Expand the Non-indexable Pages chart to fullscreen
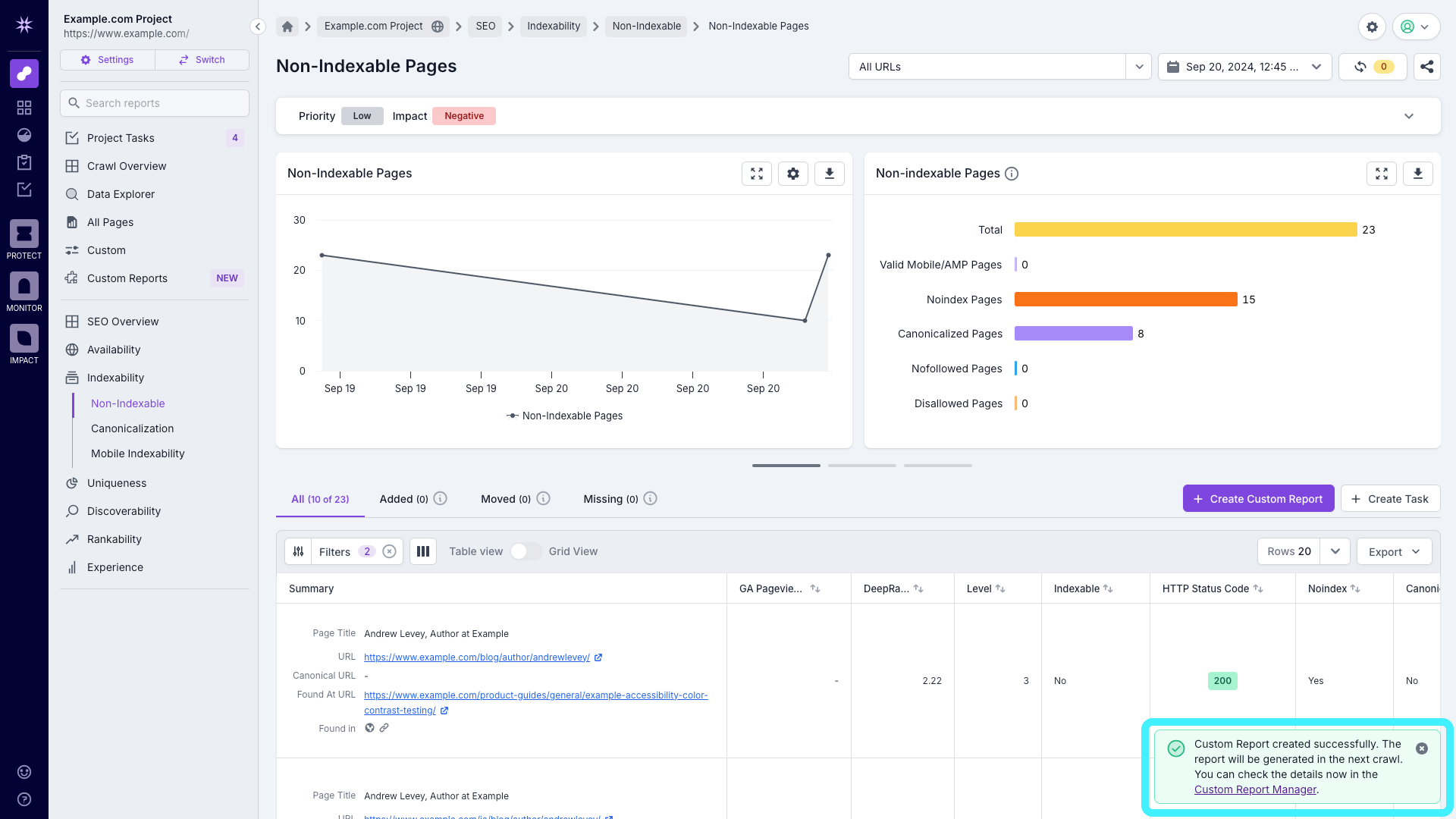1456x819 pixels. click(x=1381, y=173)
